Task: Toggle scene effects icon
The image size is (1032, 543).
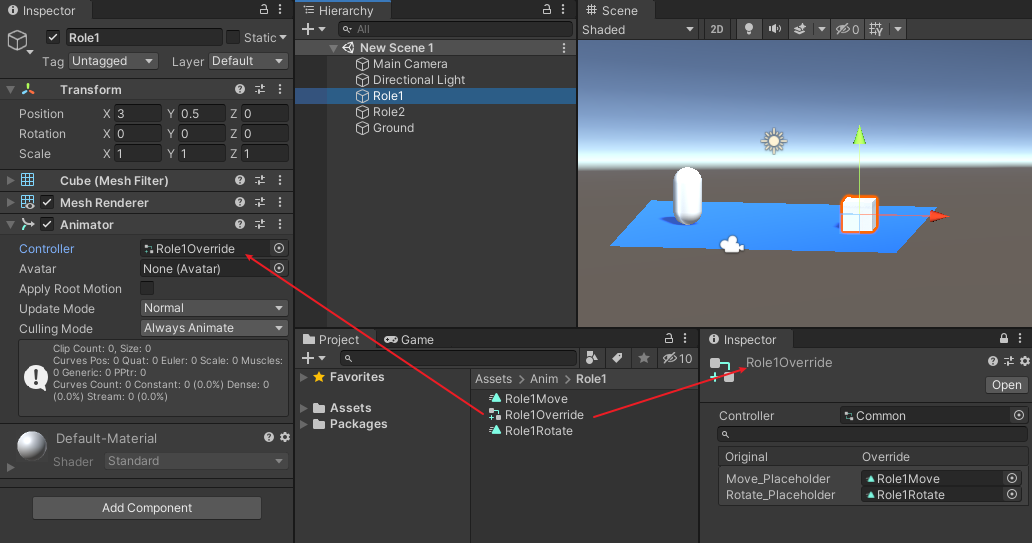Action: tap(800, 29)
